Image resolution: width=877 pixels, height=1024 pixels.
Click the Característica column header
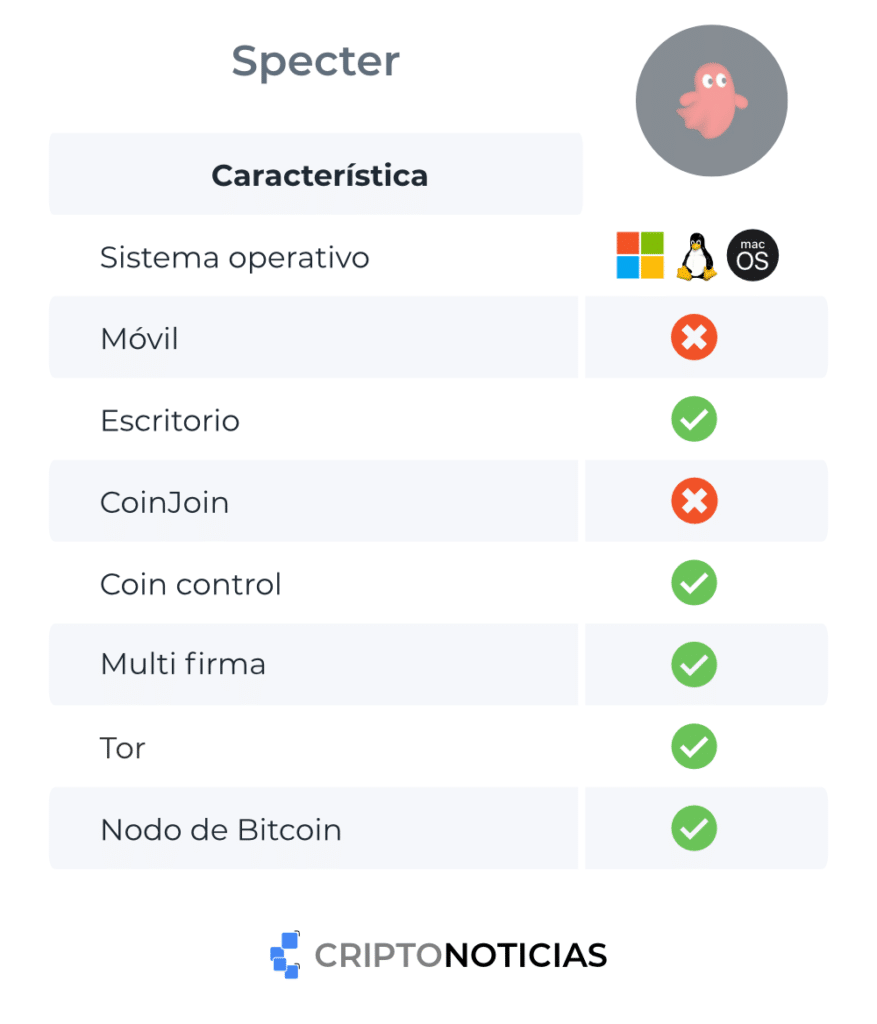pyautogui.click(x=319, y=176)
